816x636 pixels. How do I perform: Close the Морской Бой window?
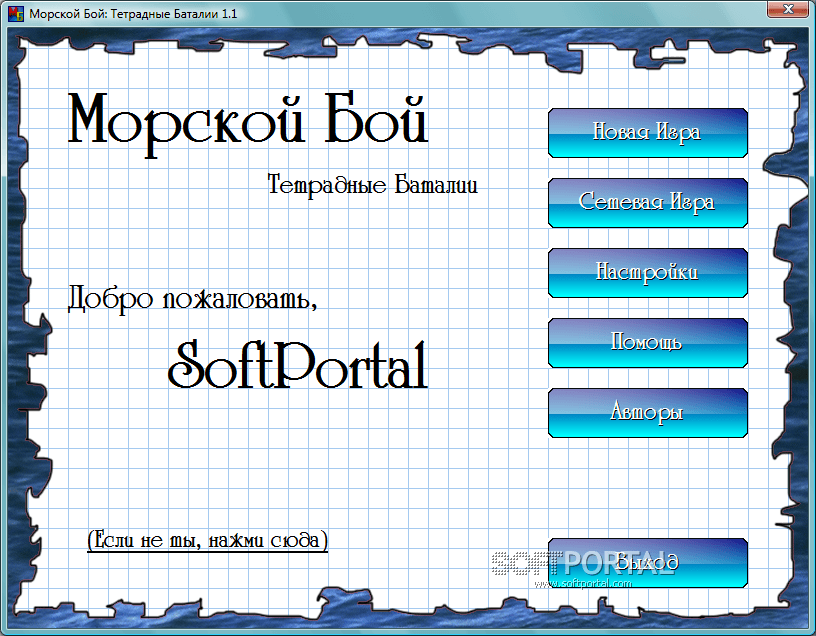[x=788, y=8]
